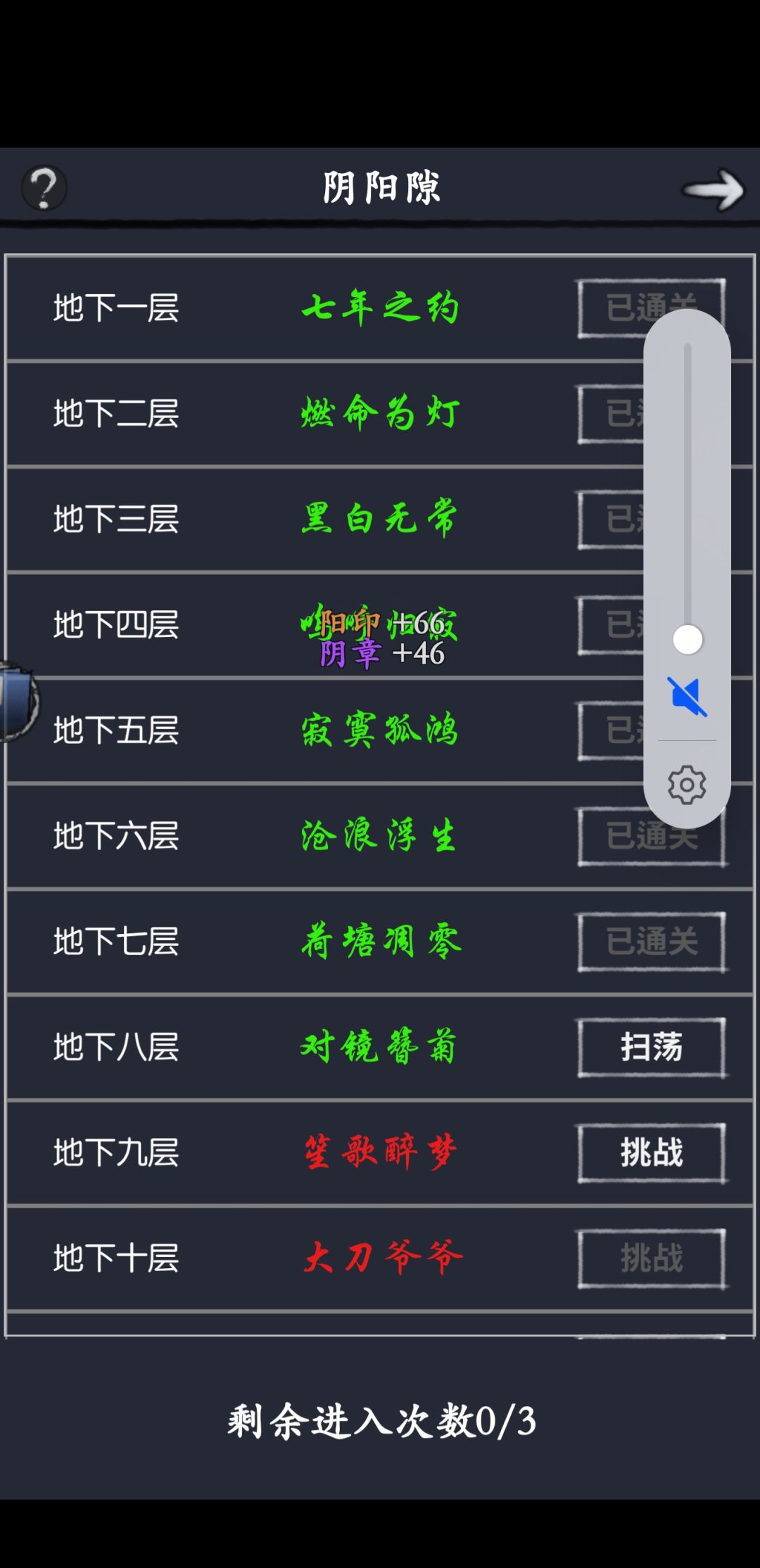
Task: Tap the round floating icon at the left edge
Action: pyautogui.click(x=18, y=702)
